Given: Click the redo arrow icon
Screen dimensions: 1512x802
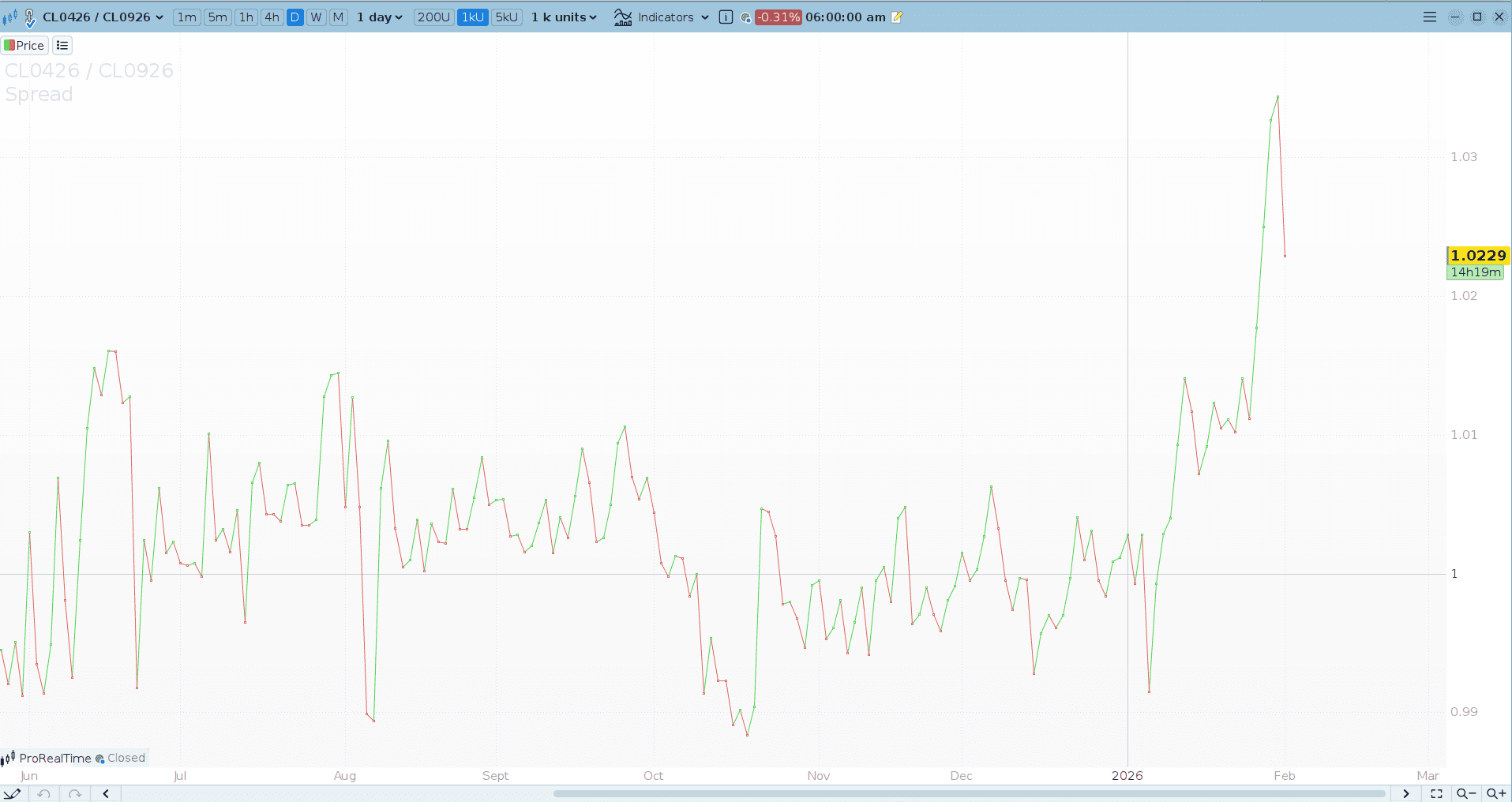Looking at the screenshot, I should point(75,793).
